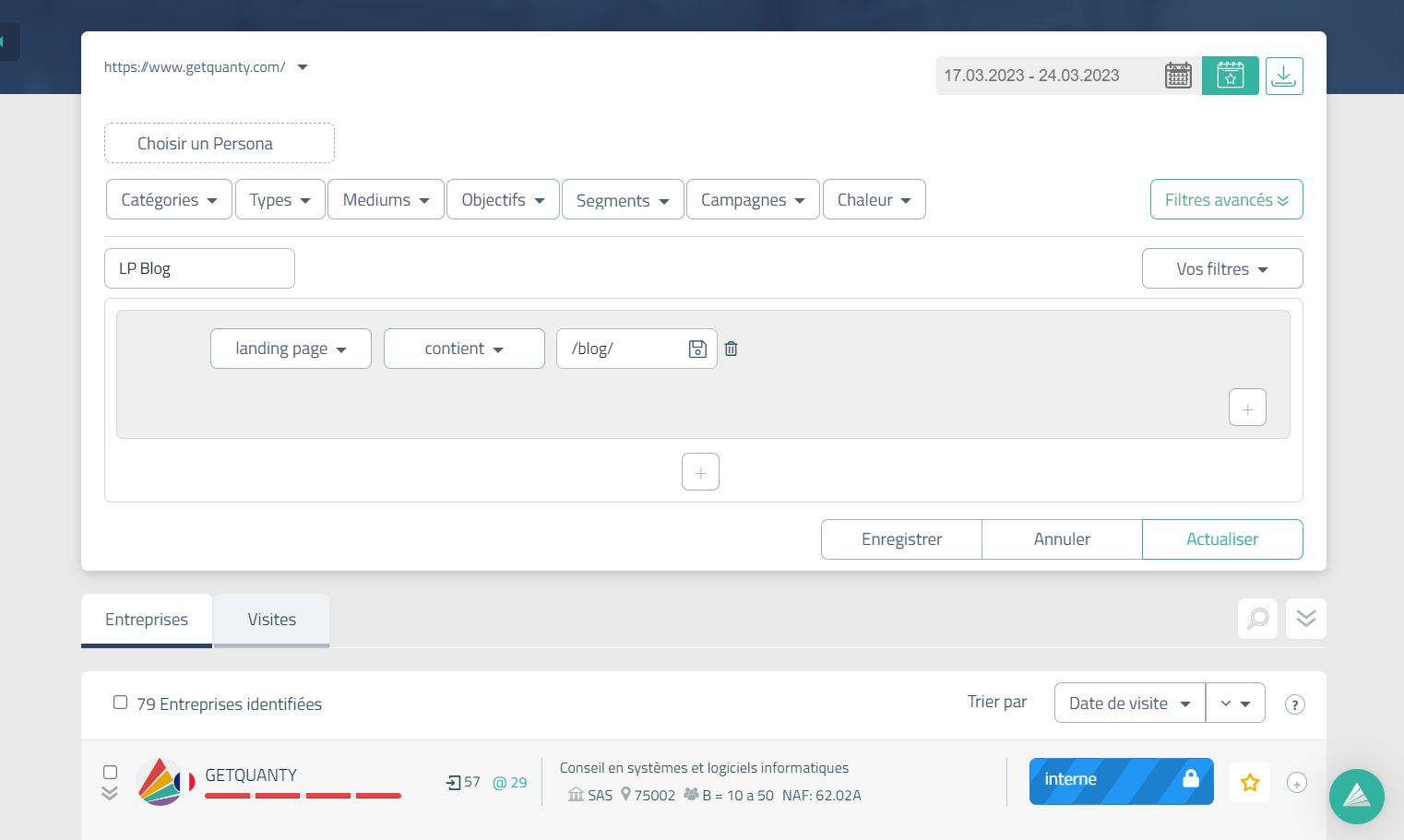Expand GETQUANTY row details chevron
1404x840 pixels.
tap(110, 793)
